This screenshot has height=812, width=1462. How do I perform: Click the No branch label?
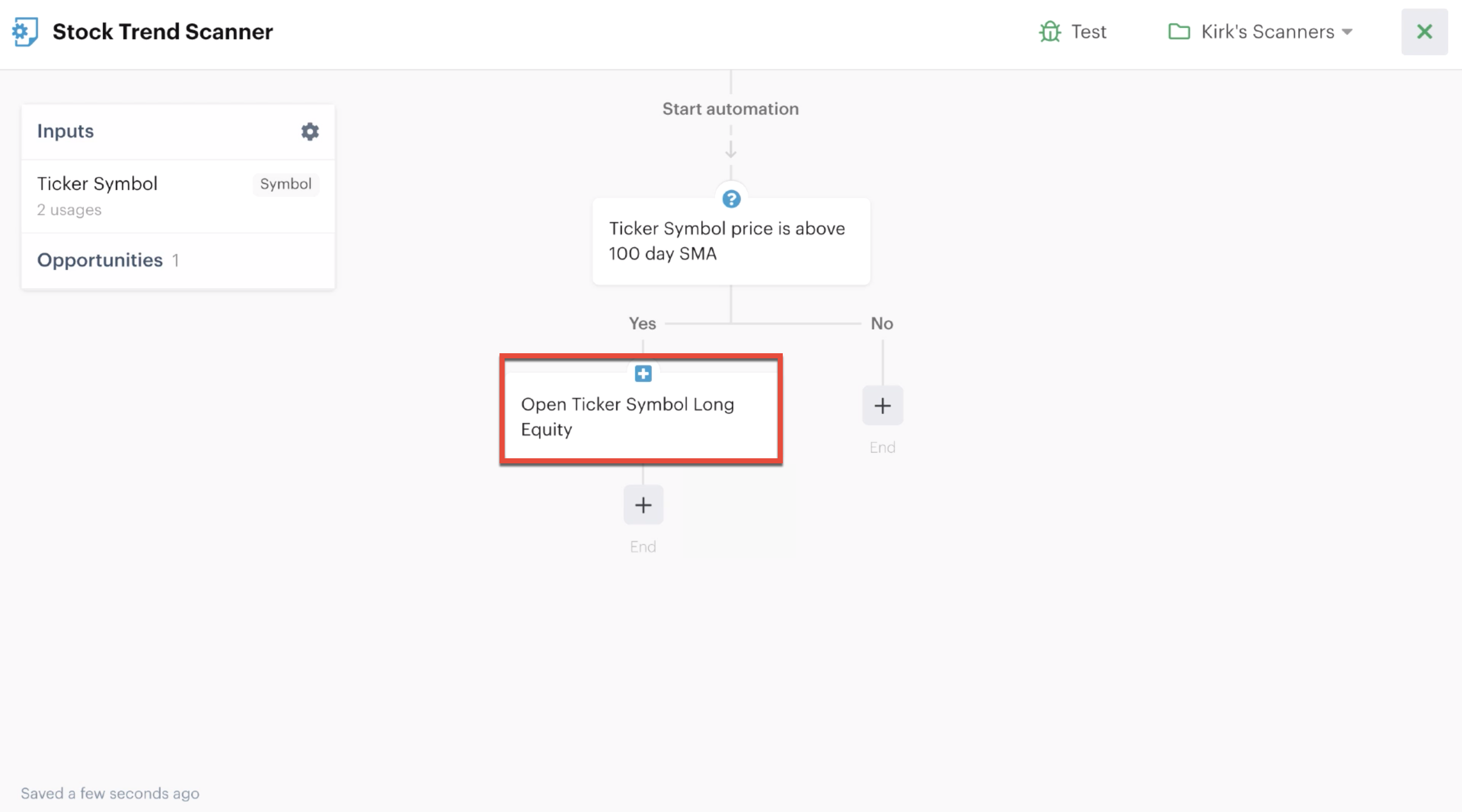(x=881, y=323)
